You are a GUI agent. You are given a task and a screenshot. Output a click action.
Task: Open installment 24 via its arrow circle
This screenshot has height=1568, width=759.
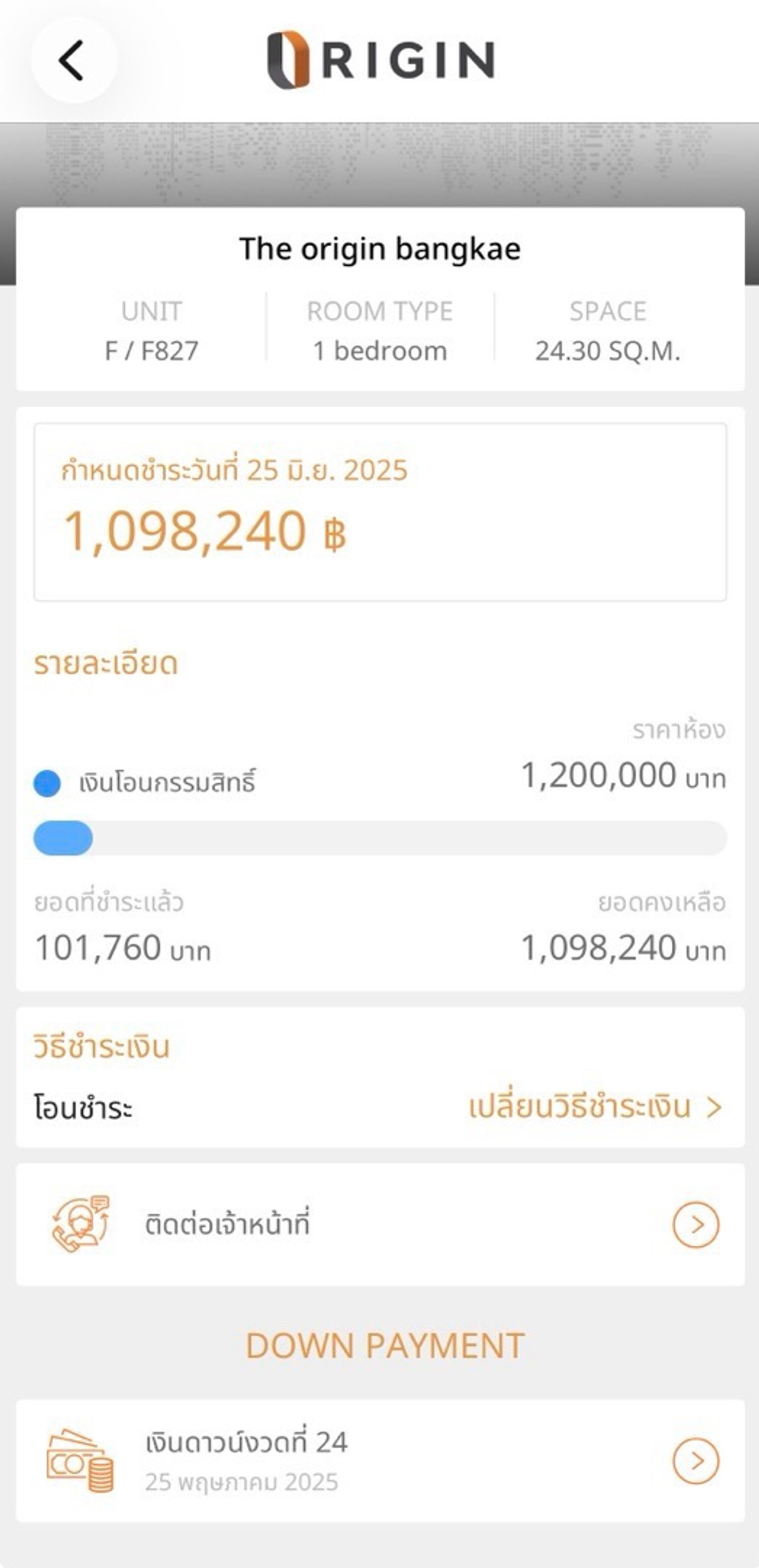[696, 1461]
